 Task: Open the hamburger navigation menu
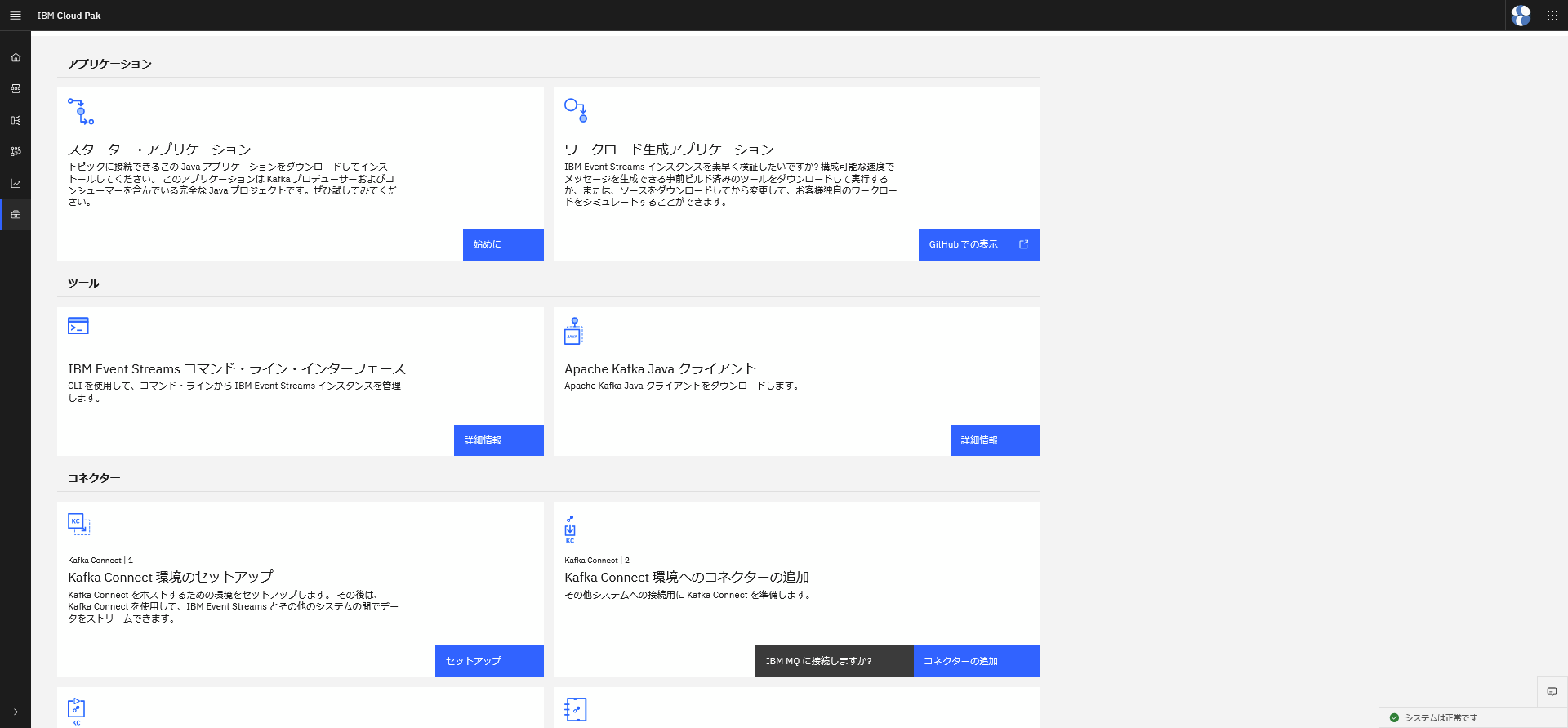pos(16,16)
